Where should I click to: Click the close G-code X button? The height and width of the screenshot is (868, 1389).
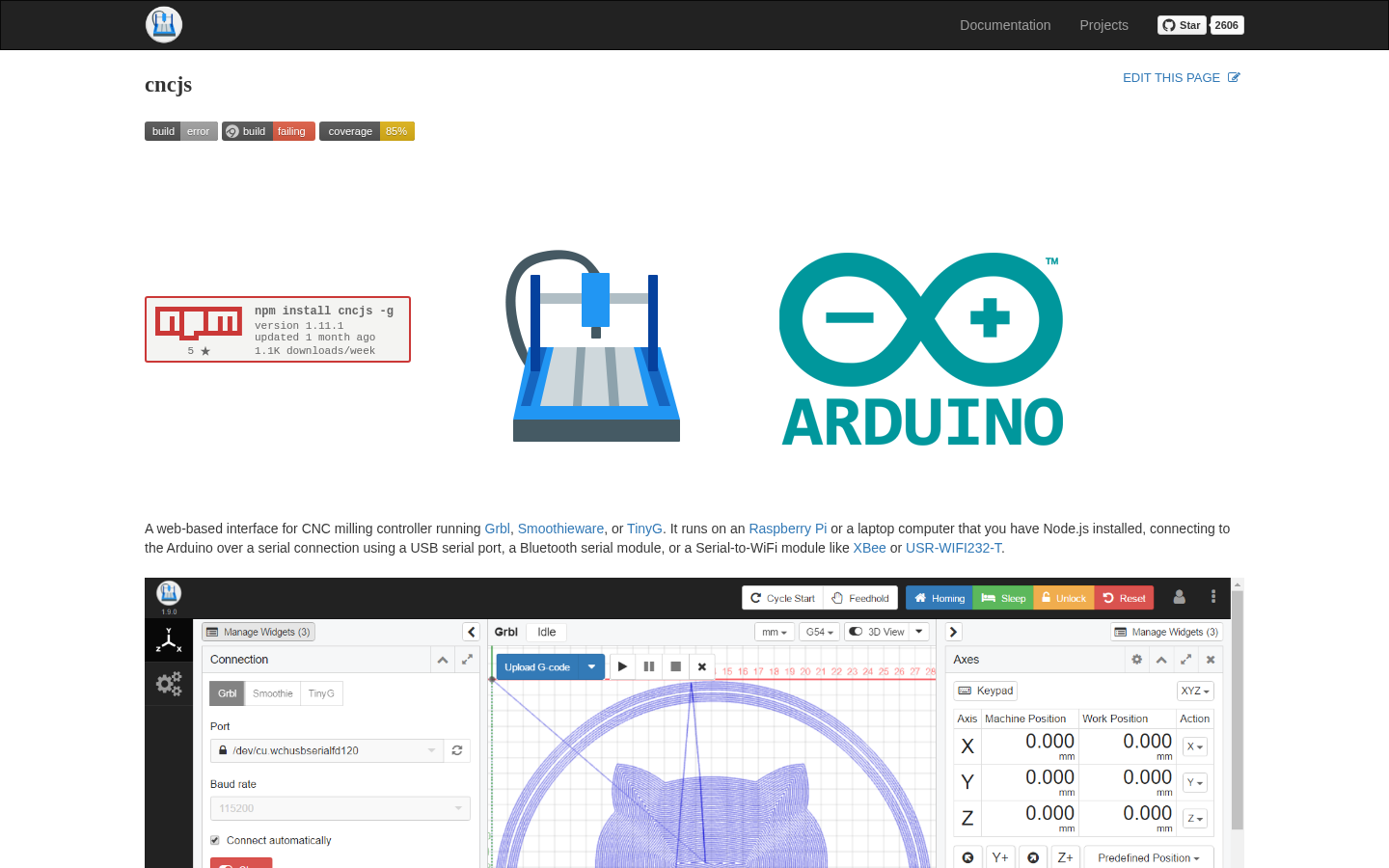point(702,666)
